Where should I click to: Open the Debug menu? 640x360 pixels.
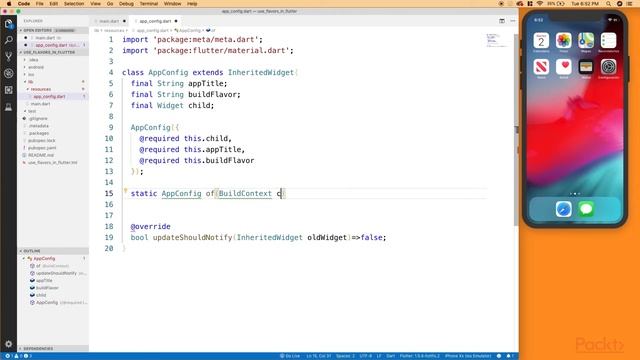coord(126,4)
